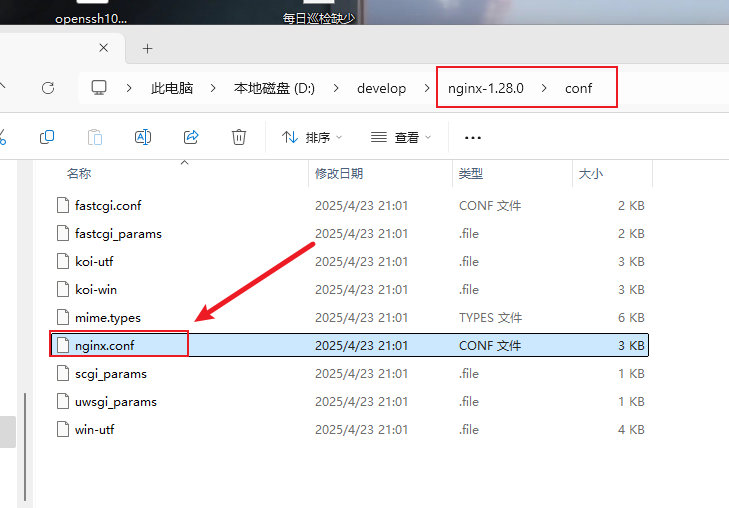Image resolution: width=729 pixels, height=508 pixels.
Task: Click modified date of nginx.conf row
Action: pos(361,345)
